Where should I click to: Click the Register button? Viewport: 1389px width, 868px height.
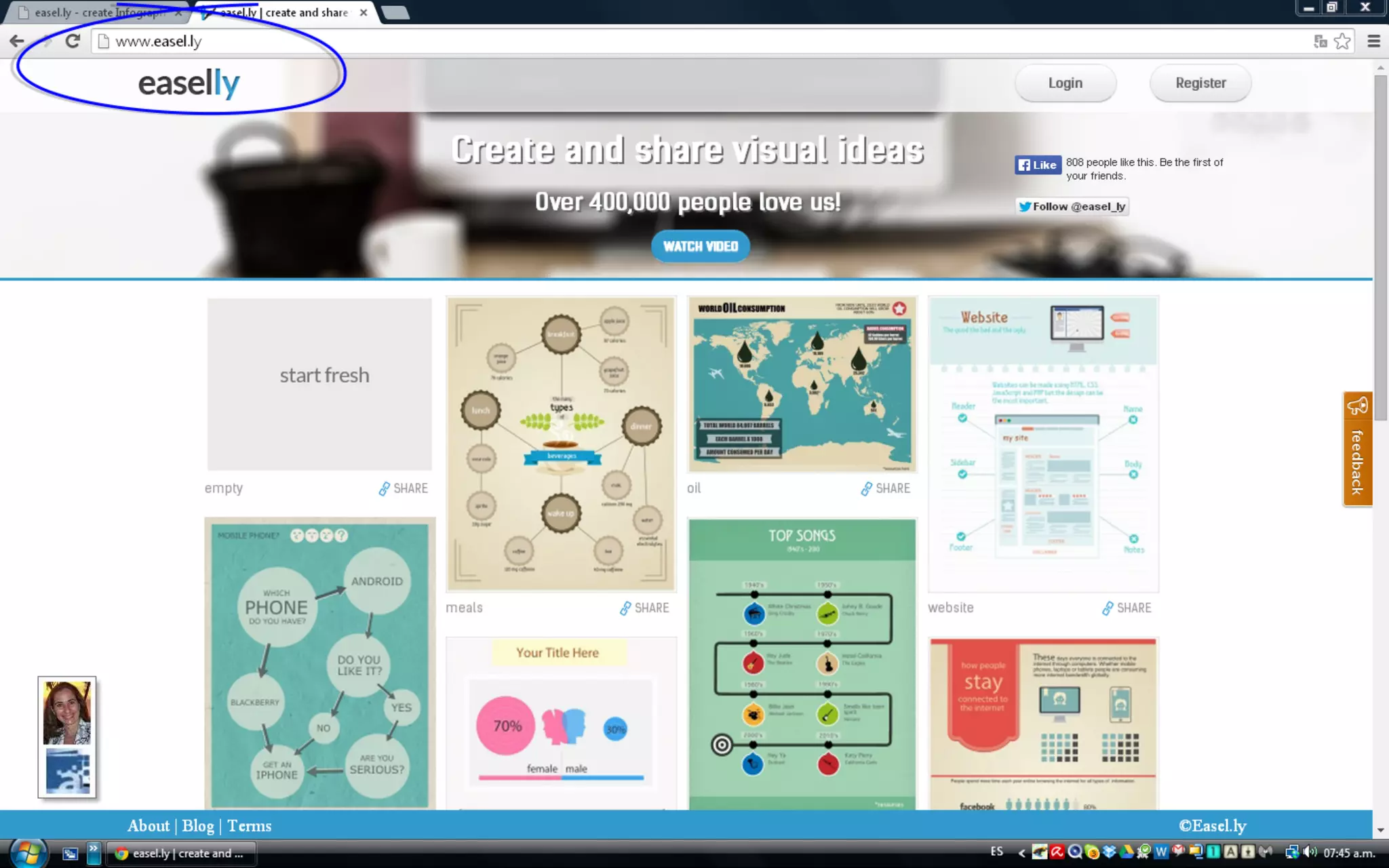[1200, 83]
